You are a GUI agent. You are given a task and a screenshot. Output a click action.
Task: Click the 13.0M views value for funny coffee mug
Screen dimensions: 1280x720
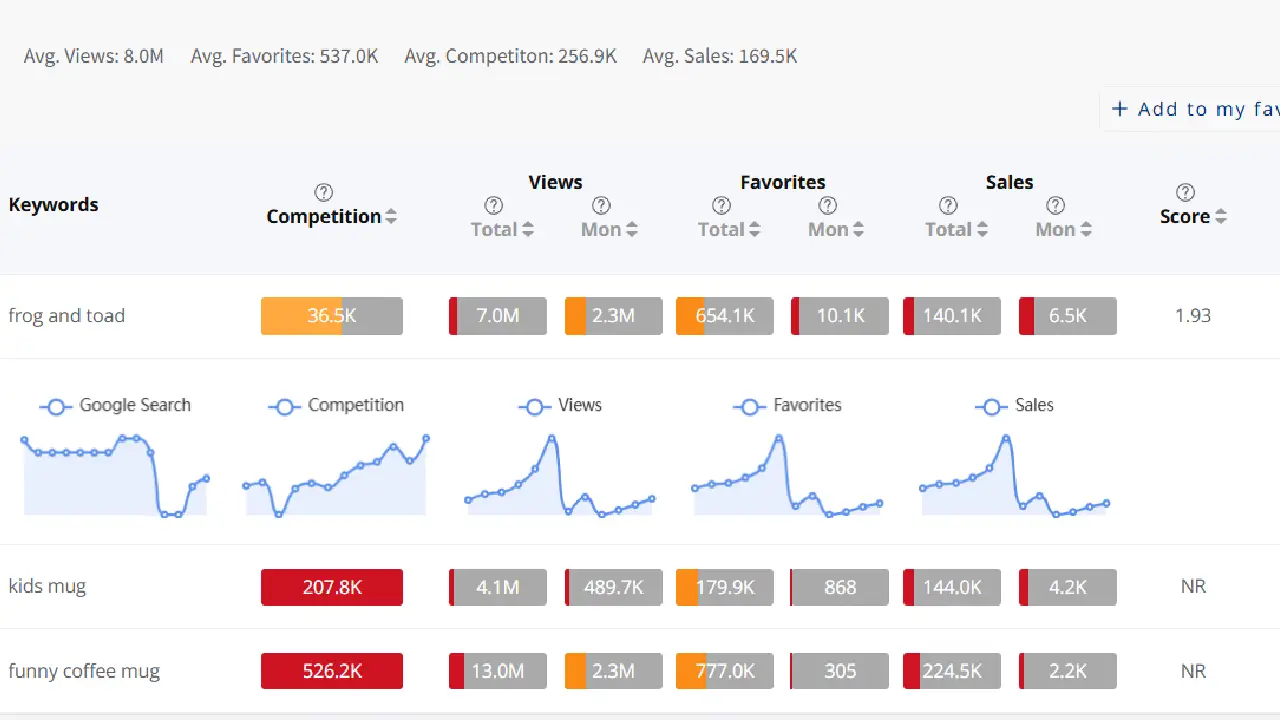click(x=497, y=671)
